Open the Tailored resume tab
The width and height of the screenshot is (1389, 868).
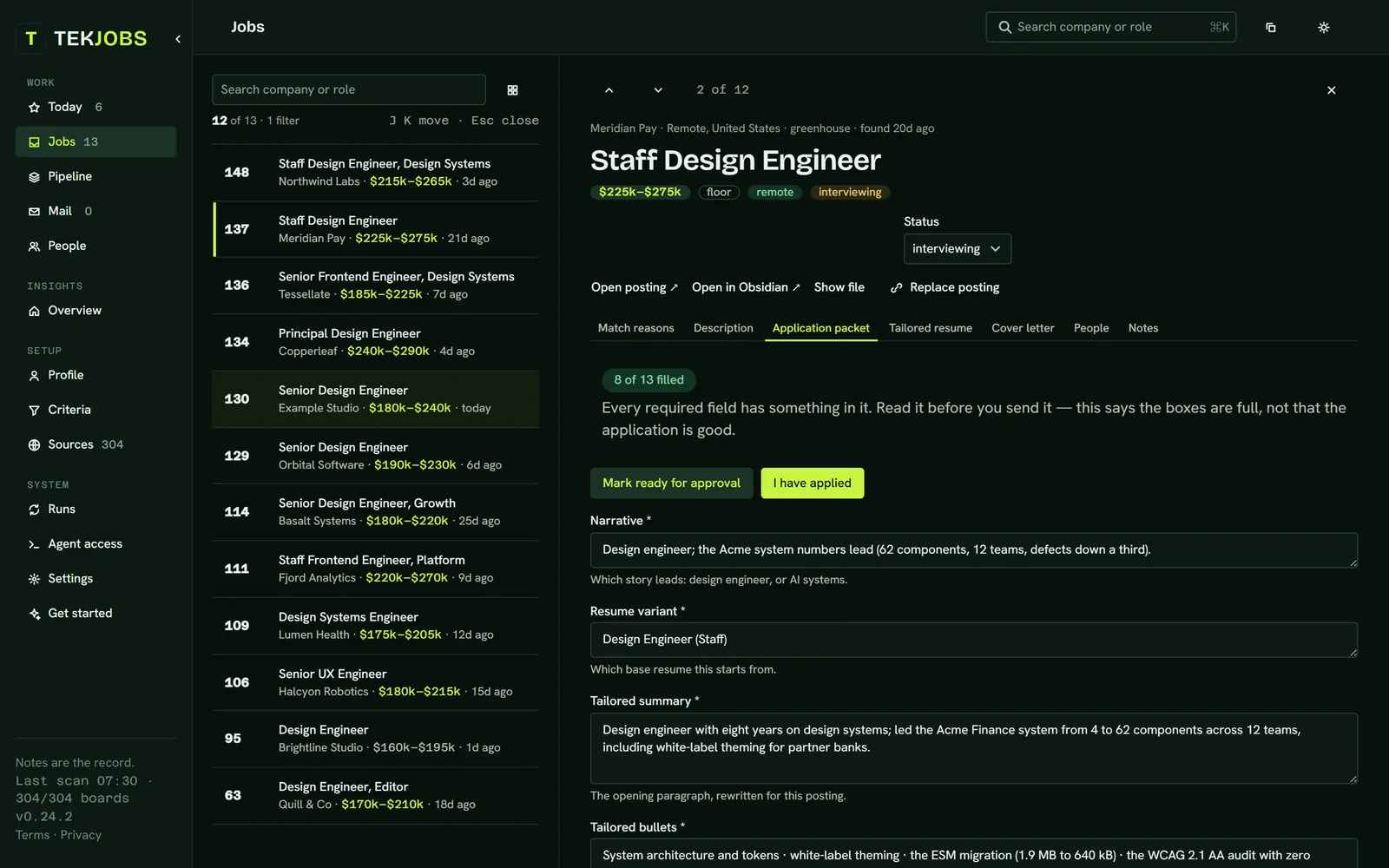(x=930, y=328)
